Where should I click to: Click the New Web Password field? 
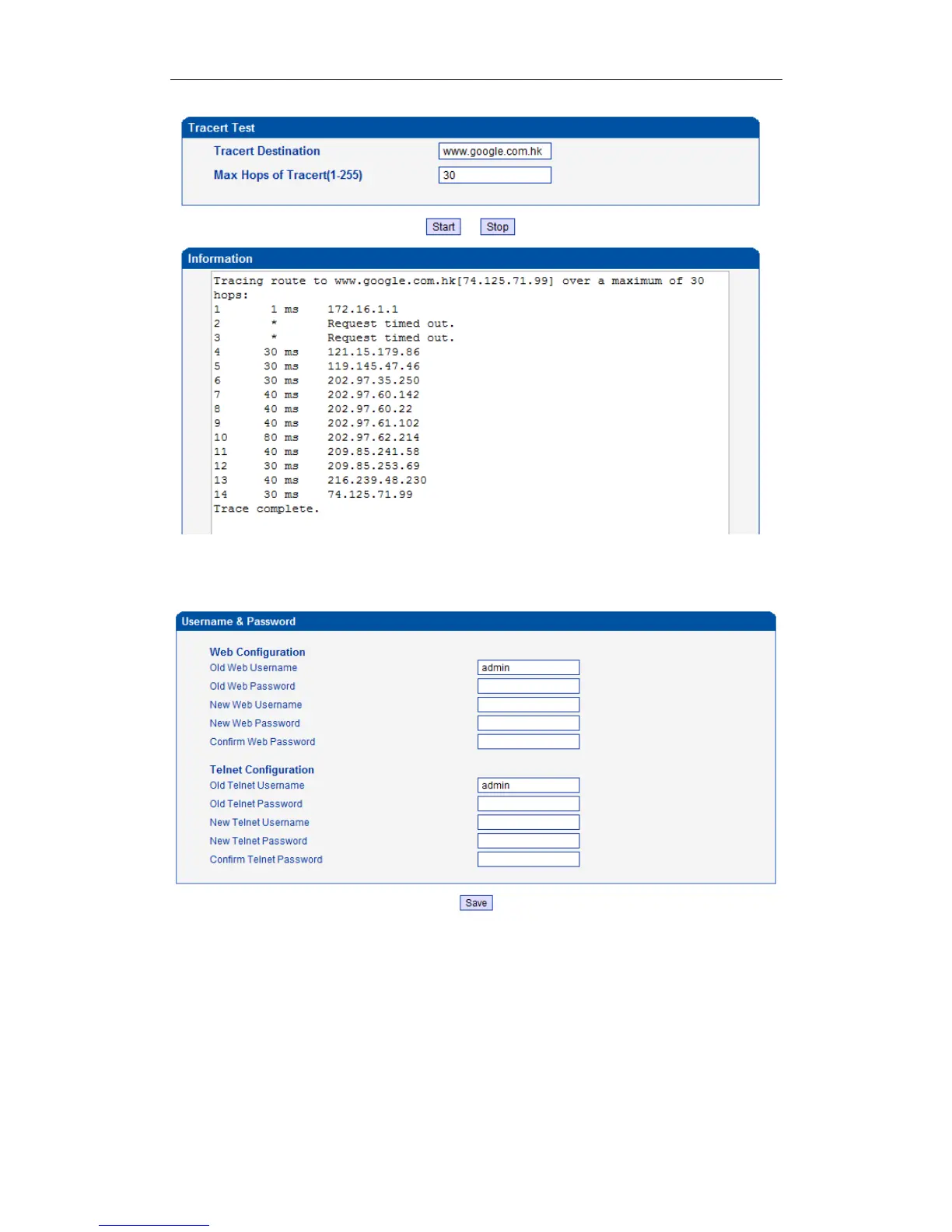coord(528,723)
